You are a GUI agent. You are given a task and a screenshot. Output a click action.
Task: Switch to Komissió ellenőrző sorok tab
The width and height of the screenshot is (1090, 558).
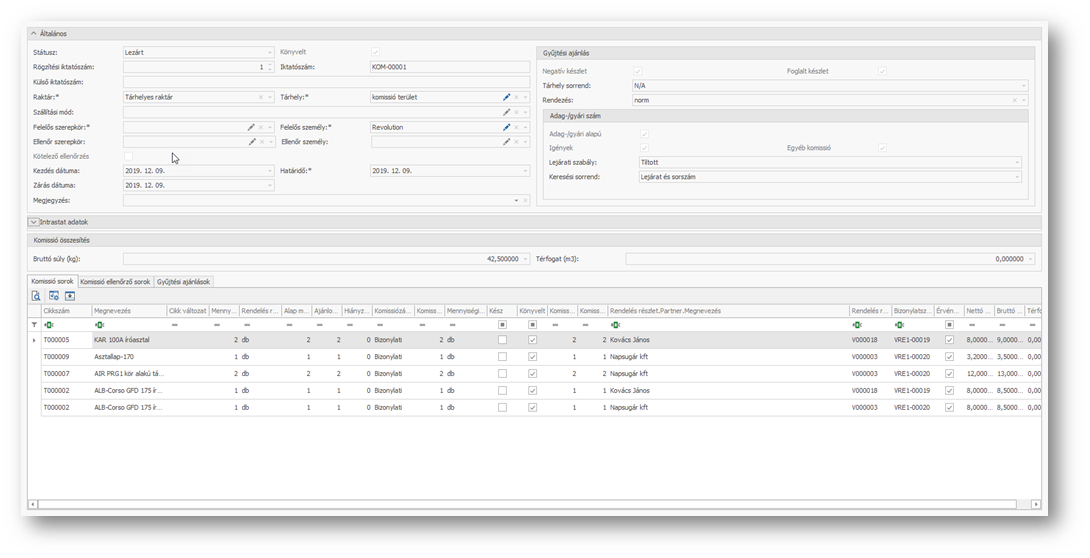(115, 282)
